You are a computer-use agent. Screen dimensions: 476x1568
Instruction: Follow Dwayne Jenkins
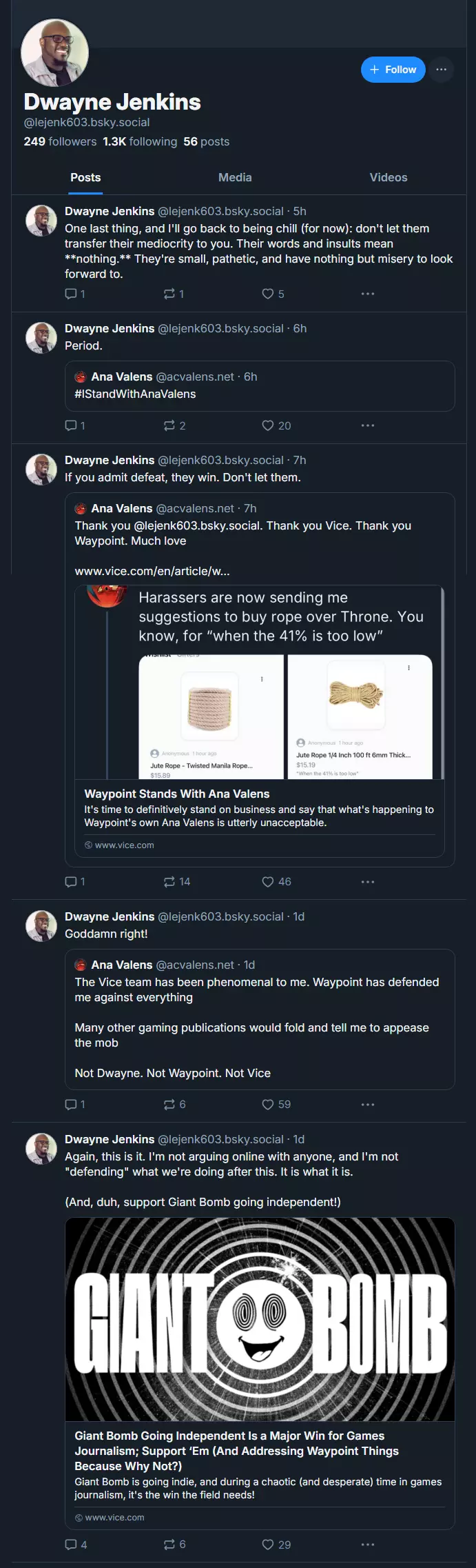pos(393,70)
